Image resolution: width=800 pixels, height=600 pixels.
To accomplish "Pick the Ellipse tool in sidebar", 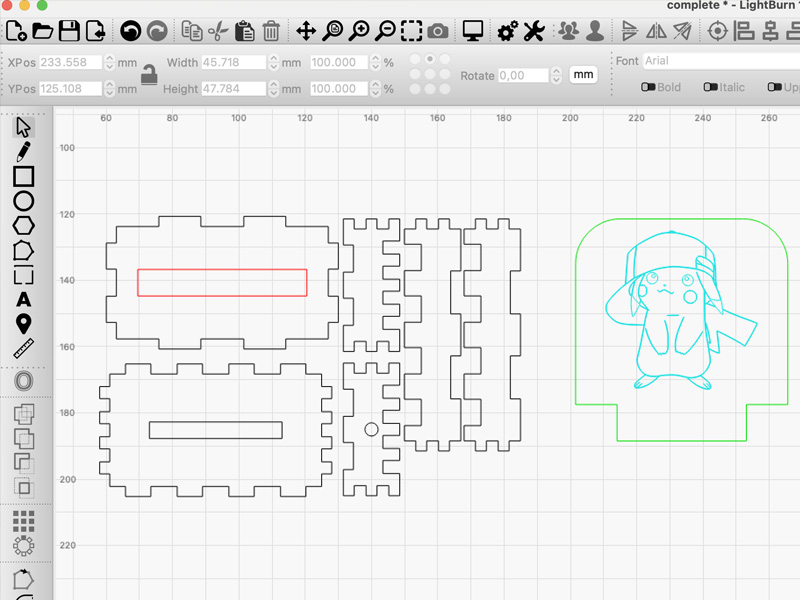I will [23, 201].
